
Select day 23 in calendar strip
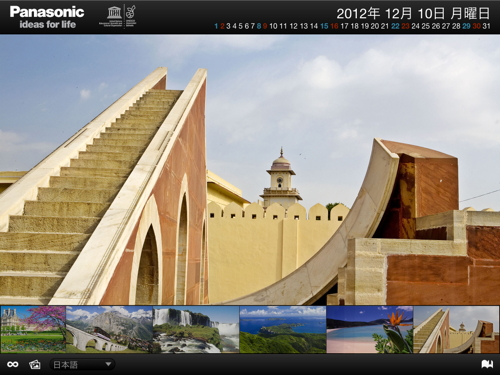(x=405, y=26)
